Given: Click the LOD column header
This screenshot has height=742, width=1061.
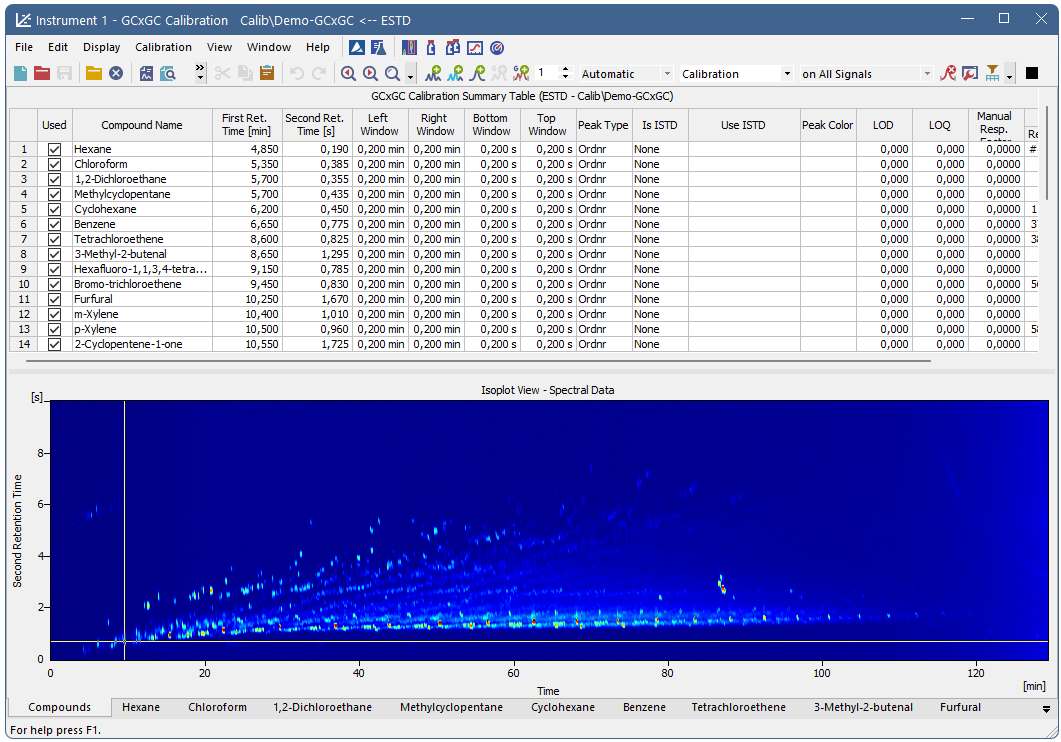Looking at the screenshot, I should point(884,125).
